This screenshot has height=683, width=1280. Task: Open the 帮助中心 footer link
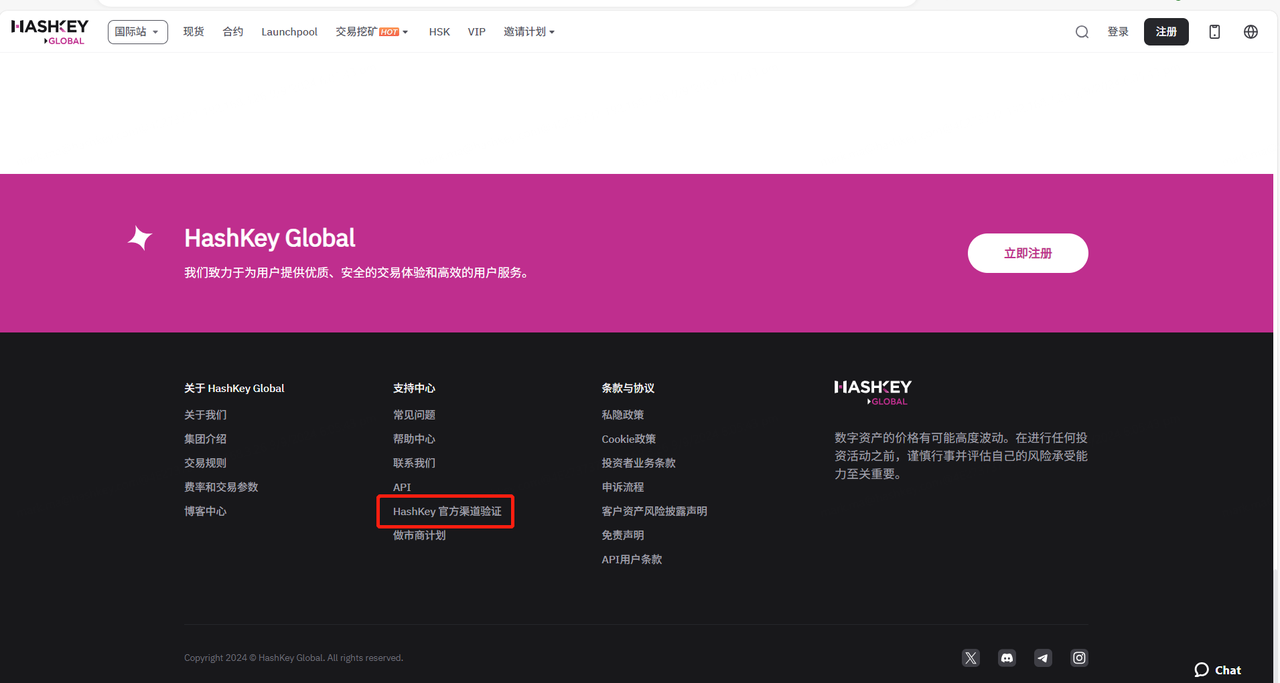coord(414,439)
